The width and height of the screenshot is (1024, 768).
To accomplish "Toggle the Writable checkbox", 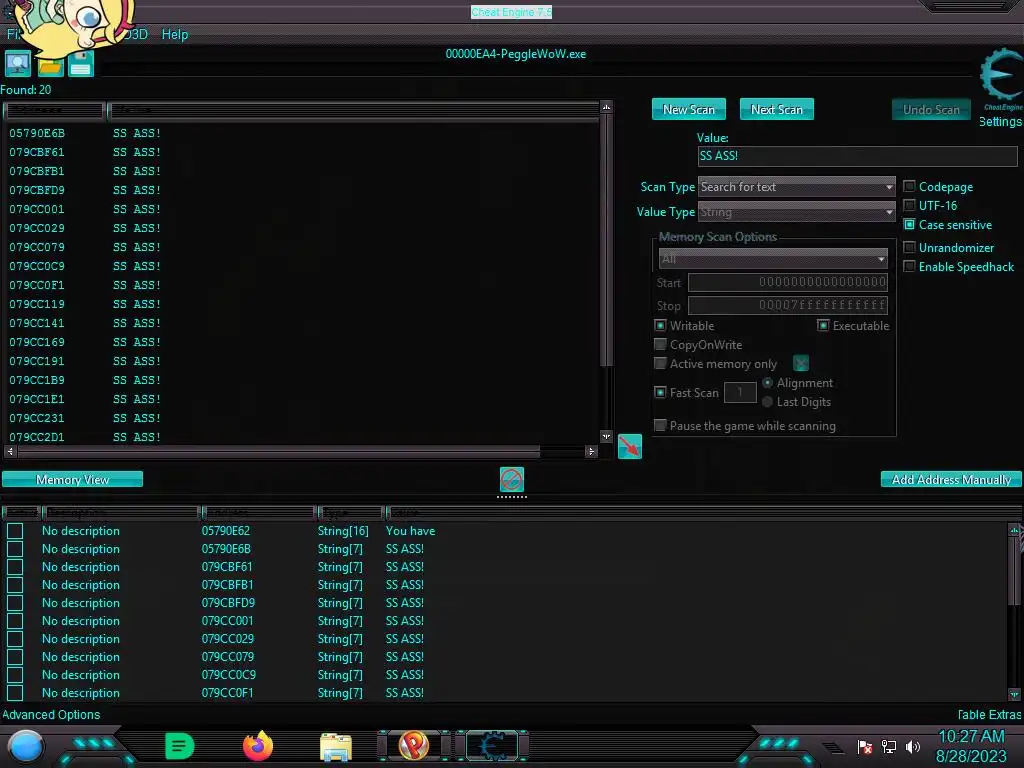I will pos(660,325).
